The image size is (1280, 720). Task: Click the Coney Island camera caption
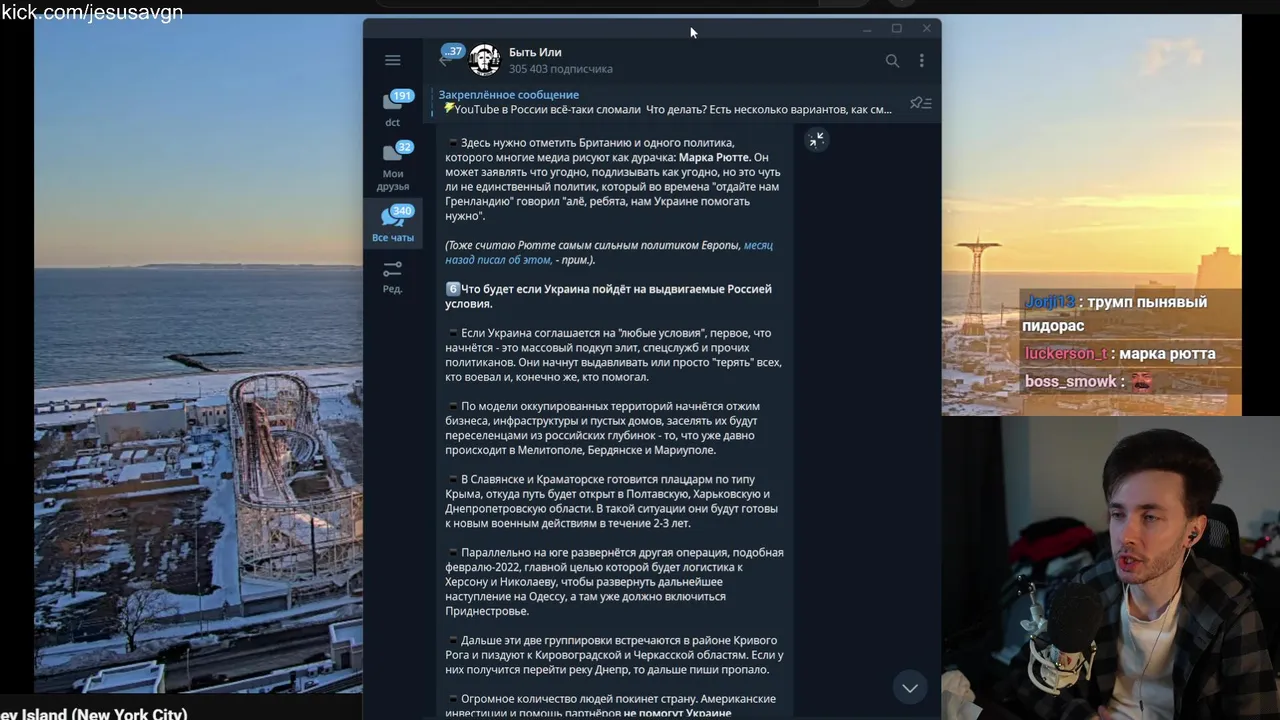(93, 714)
